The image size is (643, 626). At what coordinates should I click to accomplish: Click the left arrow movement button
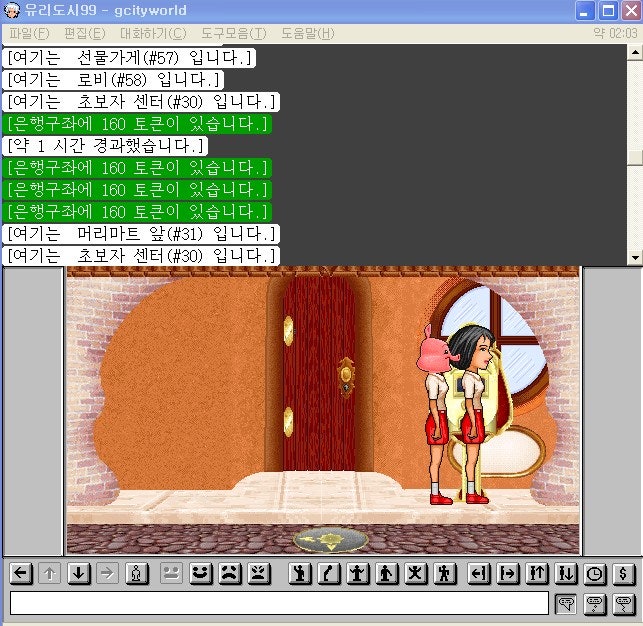pyautogui.click(x=21, y=574)
